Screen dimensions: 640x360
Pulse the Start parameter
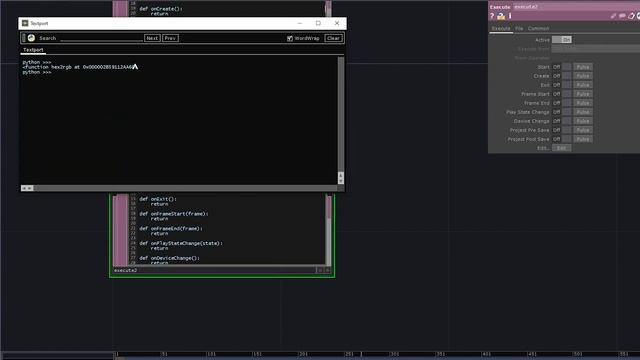pos(583,67)
